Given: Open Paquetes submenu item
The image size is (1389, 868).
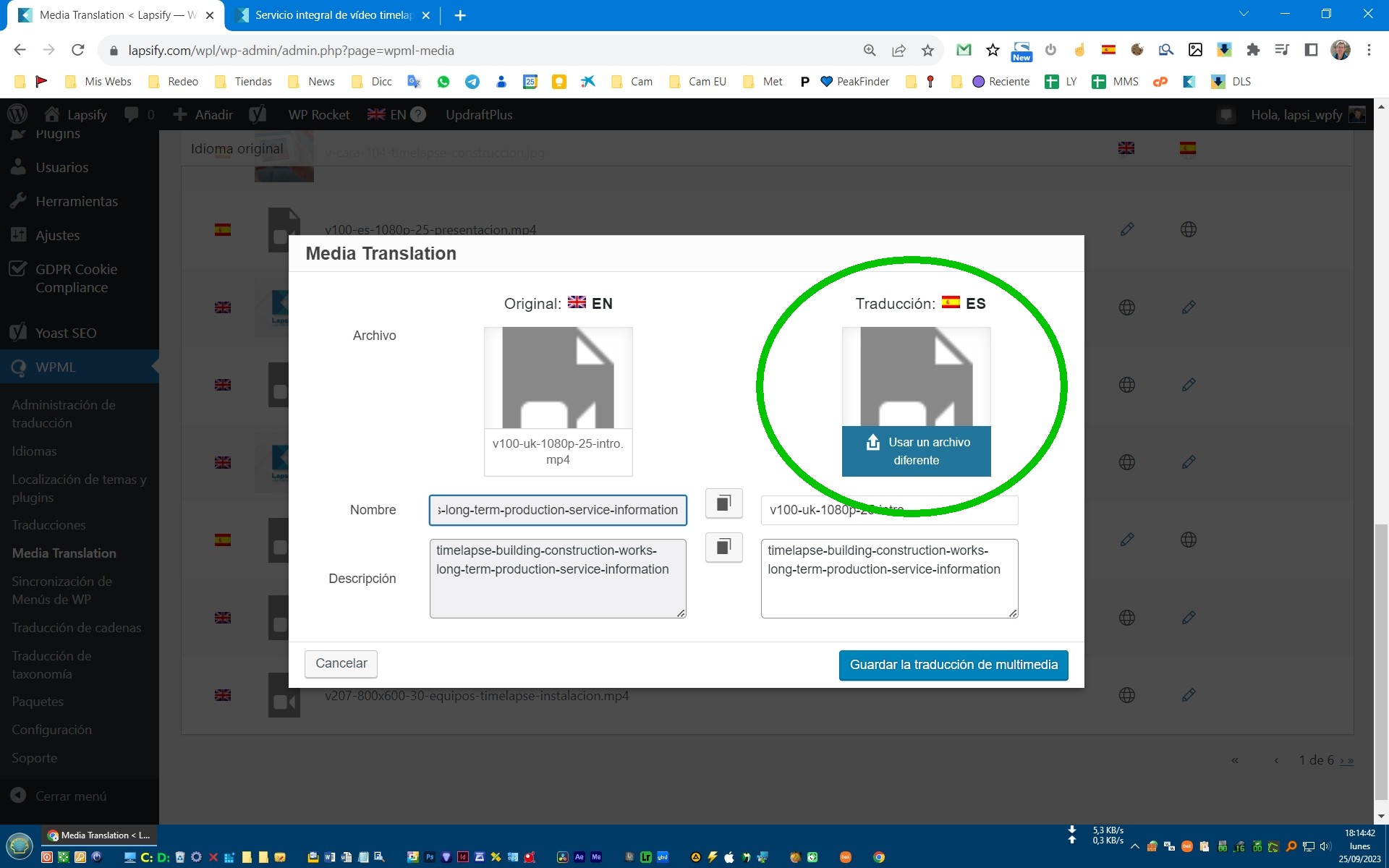Looking at the screenshot, I should tap(38, 702).
